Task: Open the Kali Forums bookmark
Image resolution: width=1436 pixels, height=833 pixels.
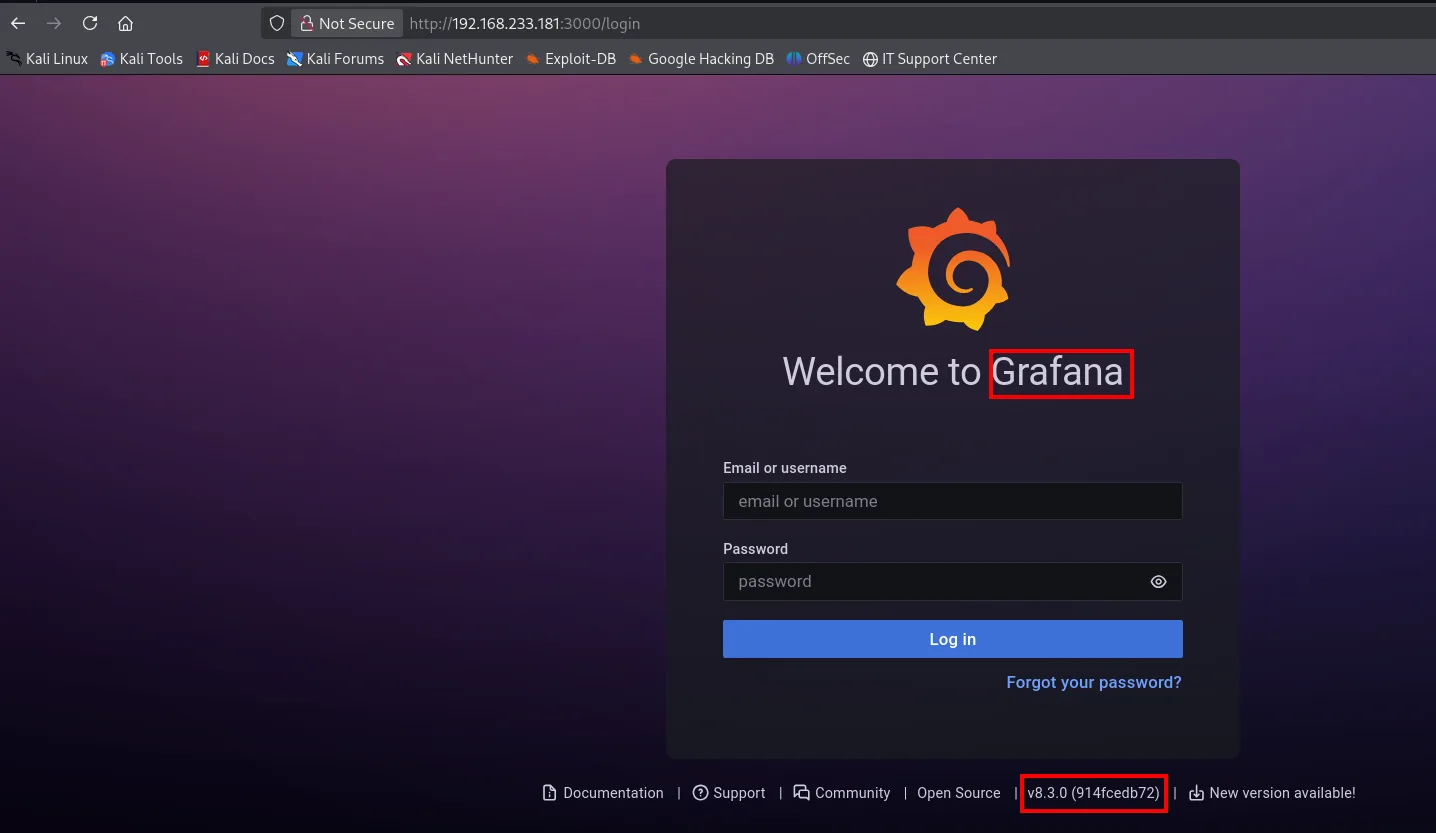Action: (335, 59)
